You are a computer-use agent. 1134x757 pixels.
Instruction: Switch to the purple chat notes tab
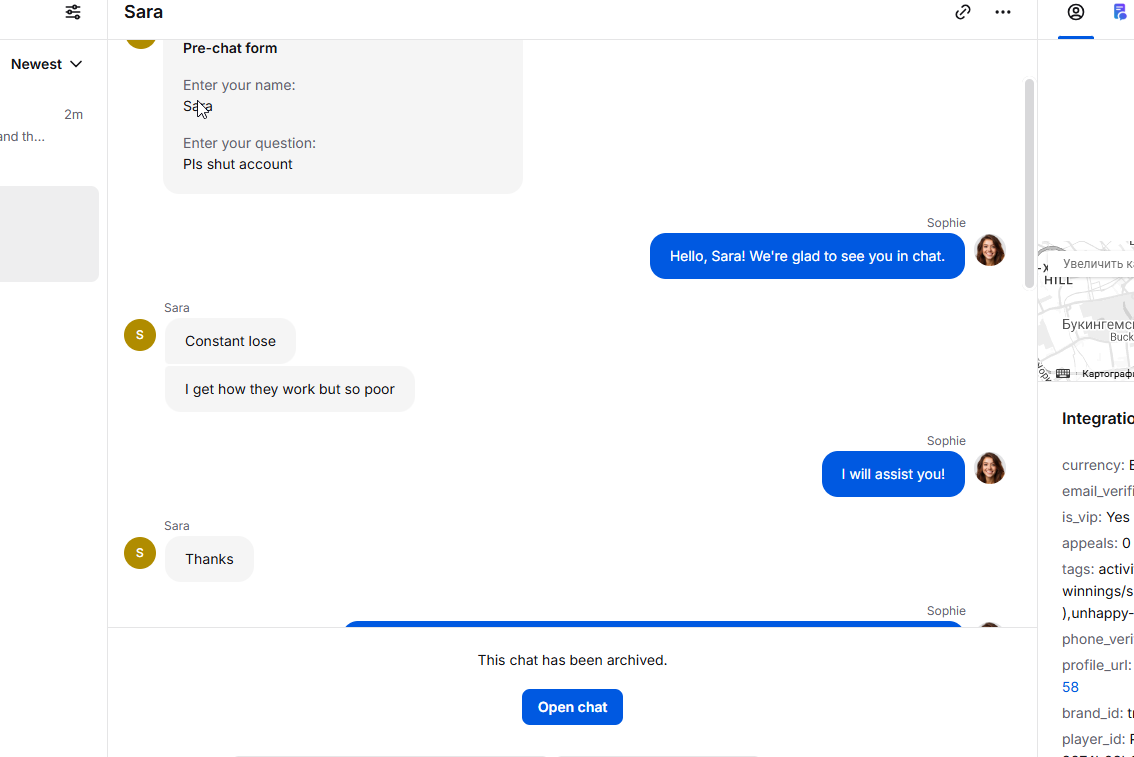click(x=1120, y=12)
